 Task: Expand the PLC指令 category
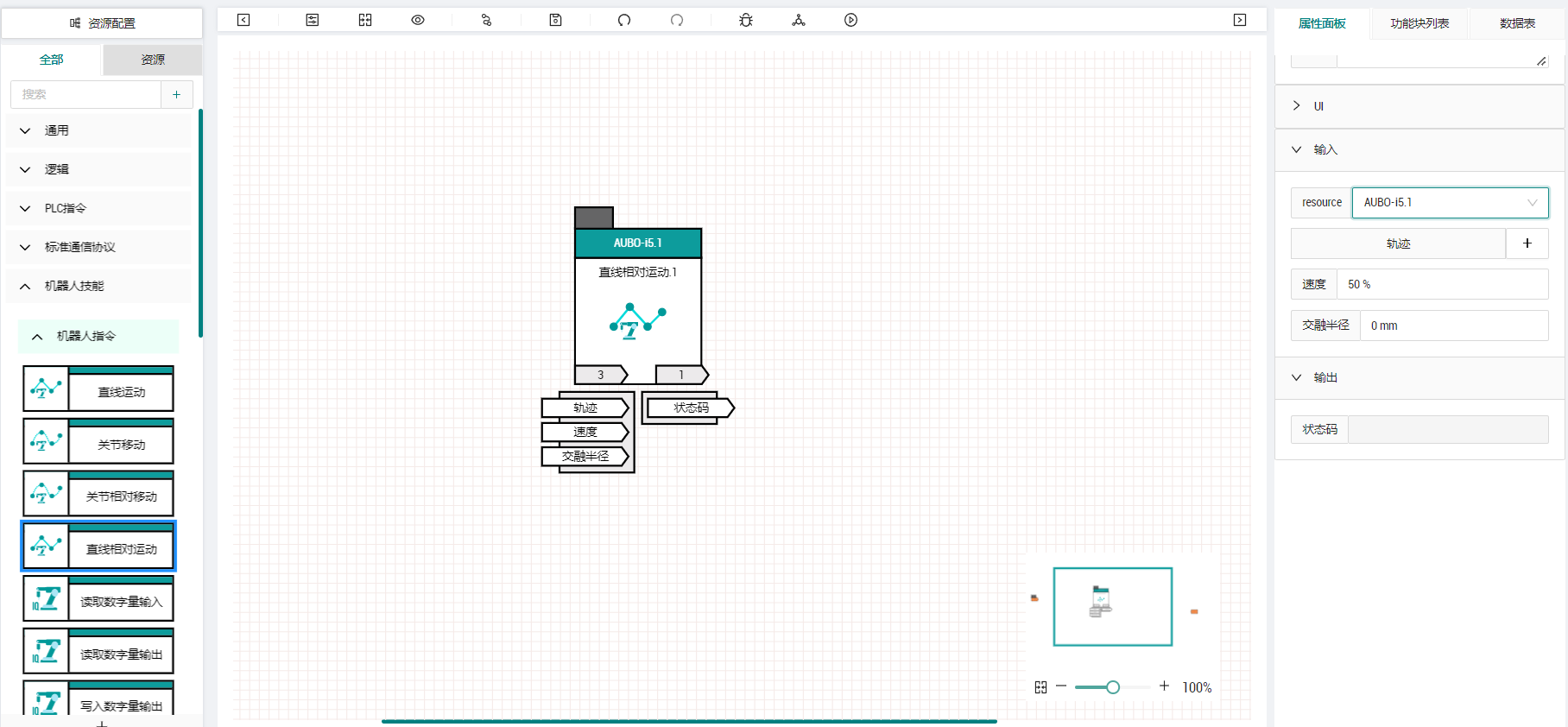tap(98, 208)
